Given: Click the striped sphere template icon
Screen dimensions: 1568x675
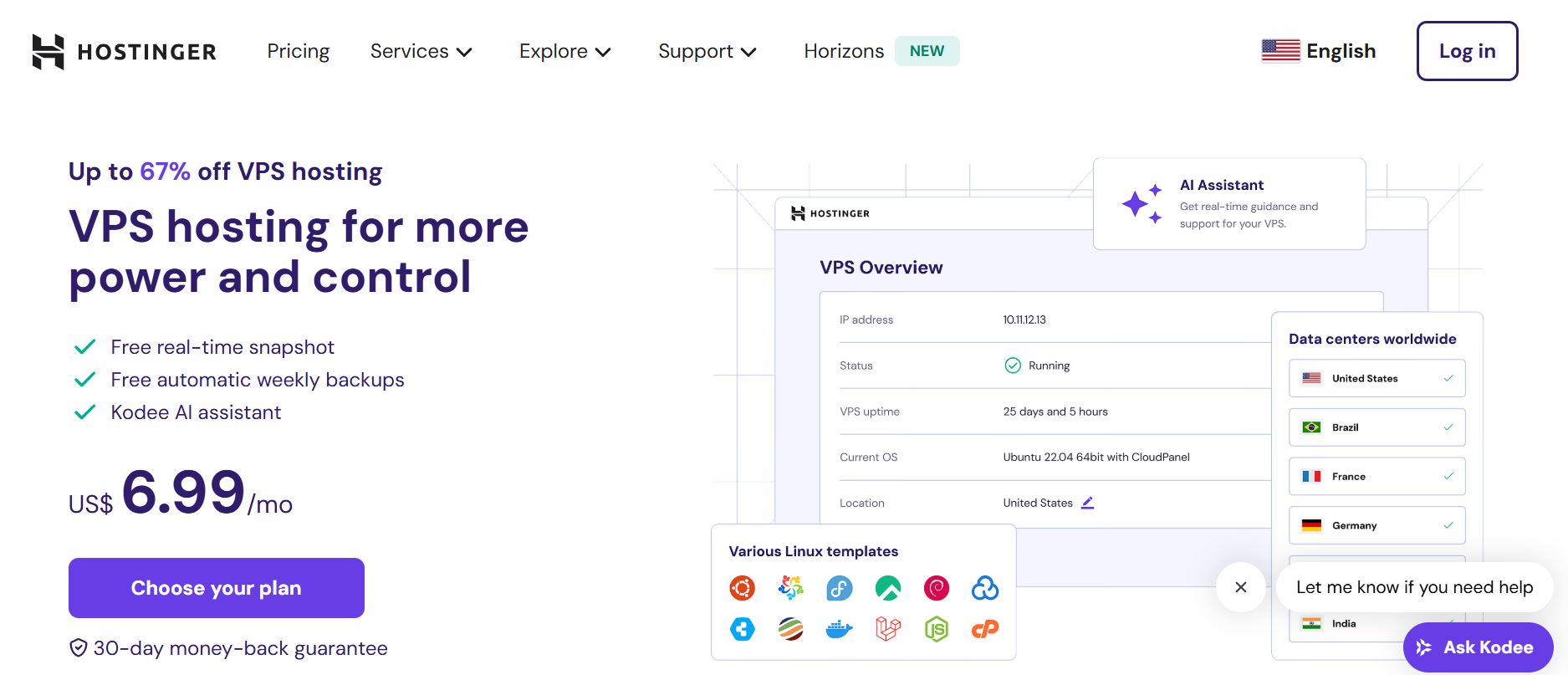Looking at the screenshot, I should (790, 628).
